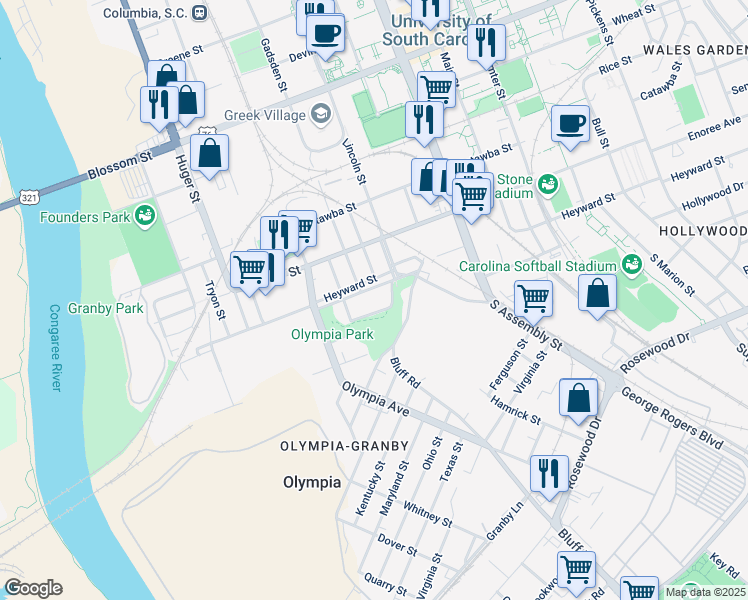
Task: Select the coffee cup marker beside Bull St
Action: click(570, 126)
